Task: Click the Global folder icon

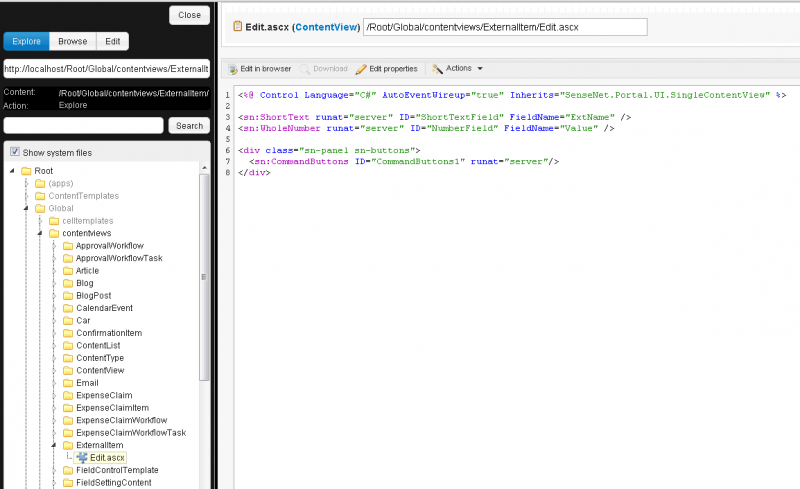Action: click(x=40, y=208)
